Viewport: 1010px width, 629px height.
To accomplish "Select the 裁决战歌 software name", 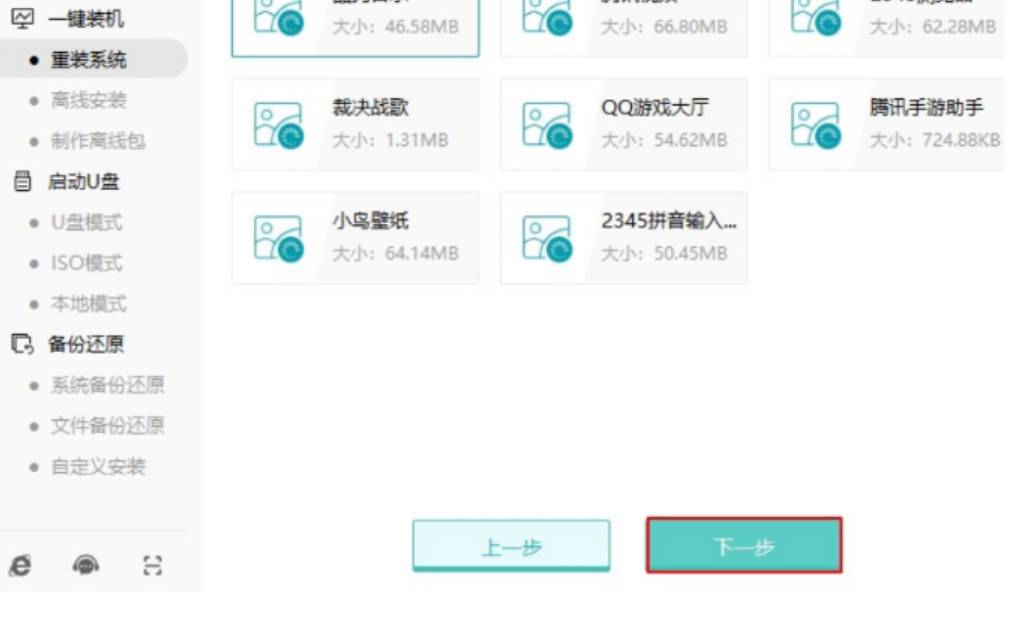I will 370,108.
